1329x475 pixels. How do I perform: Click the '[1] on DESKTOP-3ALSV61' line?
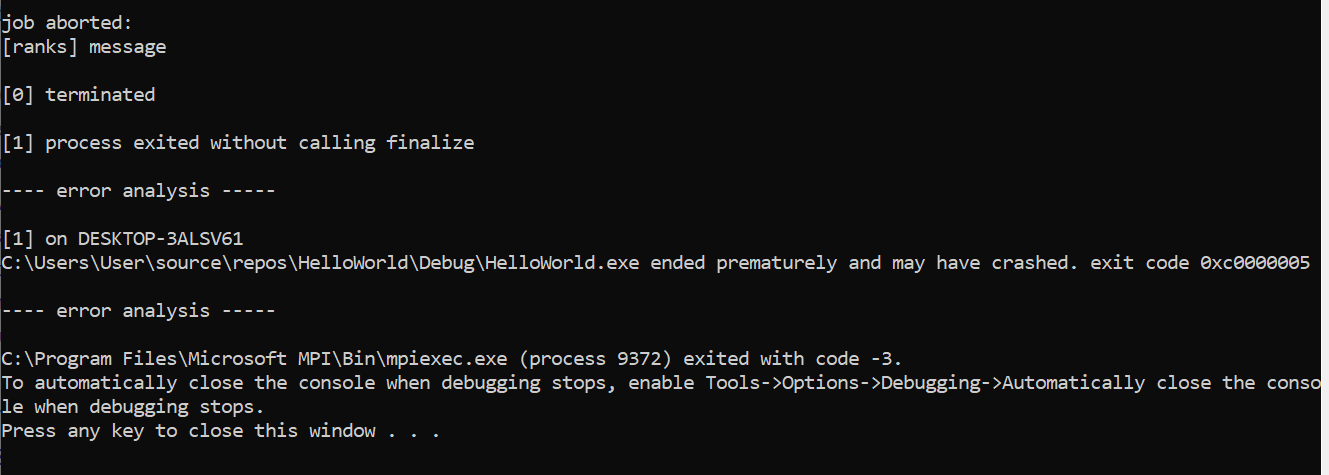coord(123,239)
